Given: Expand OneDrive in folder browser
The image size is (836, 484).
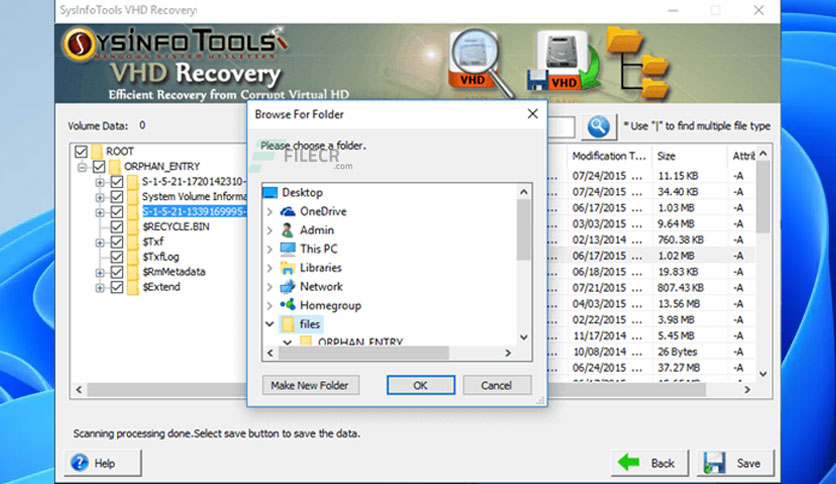Looking at the screenshot, I should (x=270, y=212).
